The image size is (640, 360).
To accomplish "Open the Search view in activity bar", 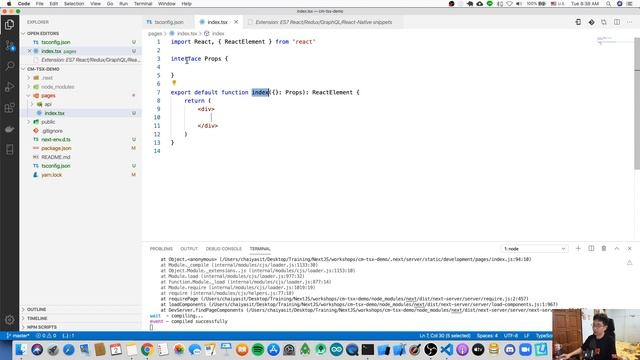I will [x=9, y=66].
